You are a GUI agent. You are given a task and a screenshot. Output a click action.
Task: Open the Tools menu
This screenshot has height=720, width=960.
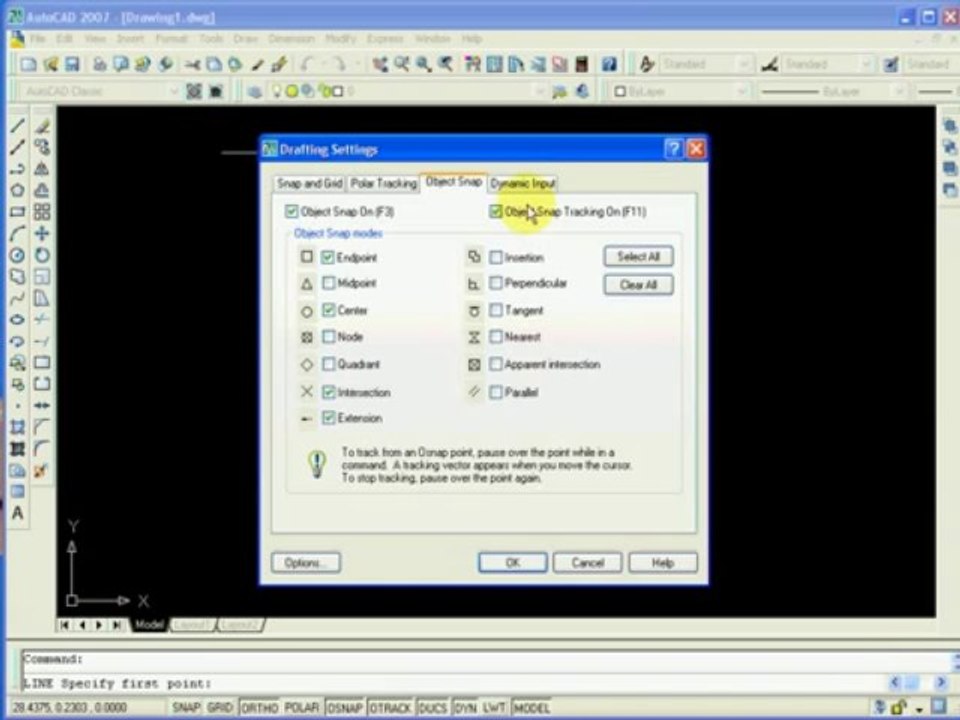click(211, 39)
